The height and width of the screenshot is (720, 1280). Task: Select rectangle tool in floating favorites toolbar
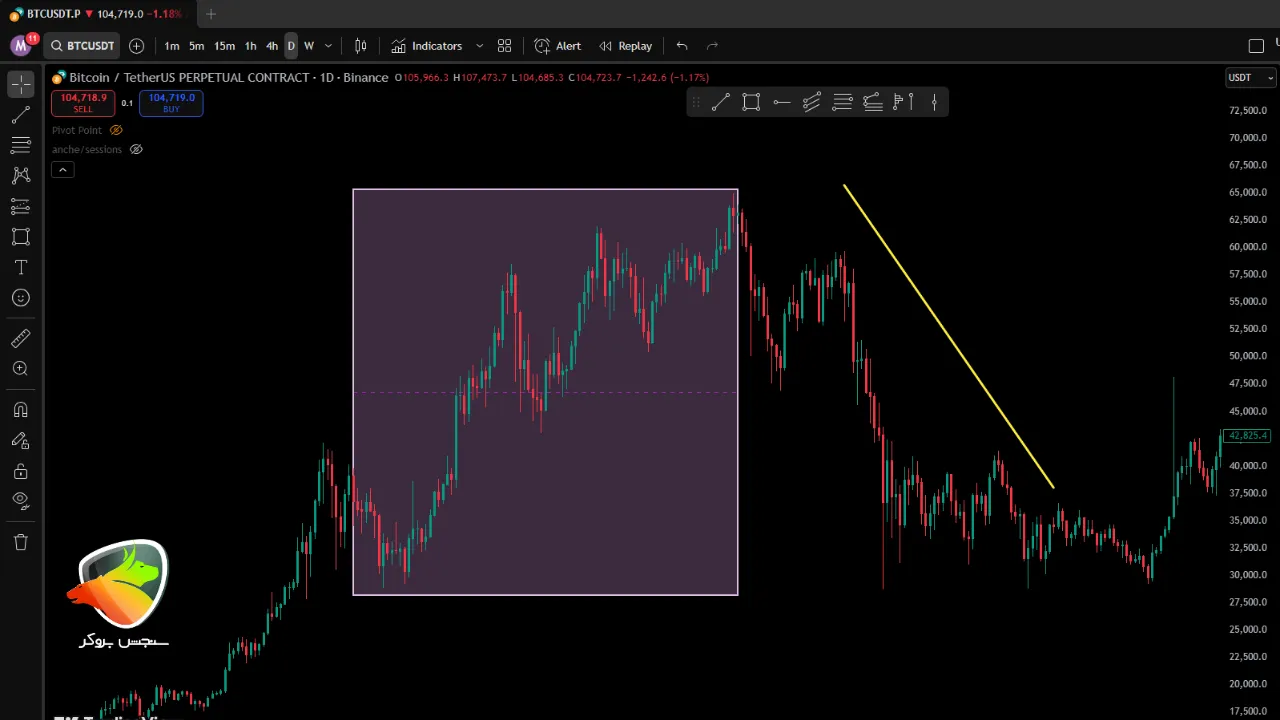pyautogui.click(x=751, y=102)
